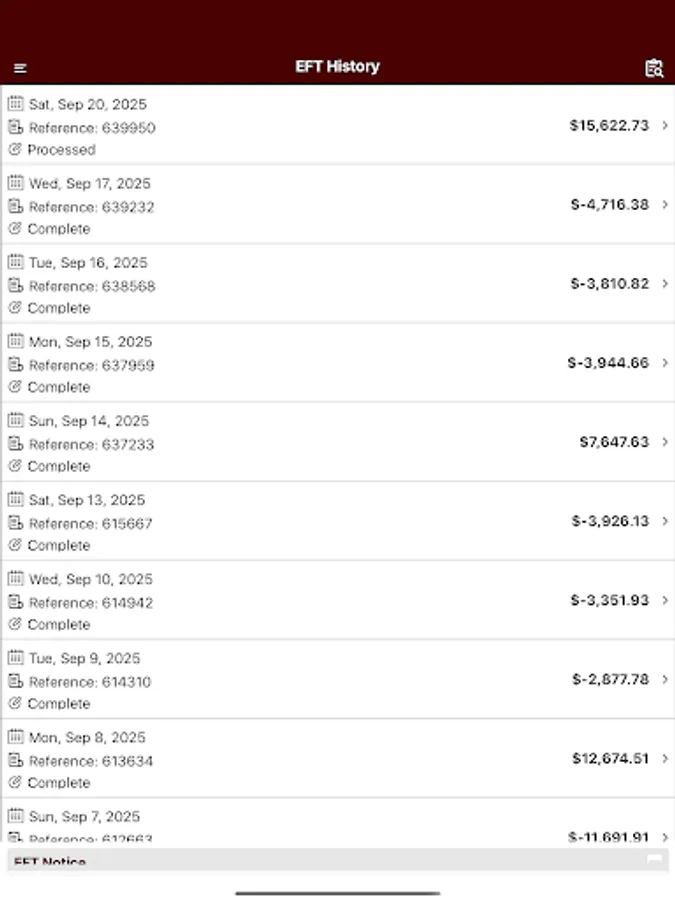The image size is (675, 900).
Task: Click the calendar icon on Sep 14 row
Action: pyautogui.click(x=14, y=420)
